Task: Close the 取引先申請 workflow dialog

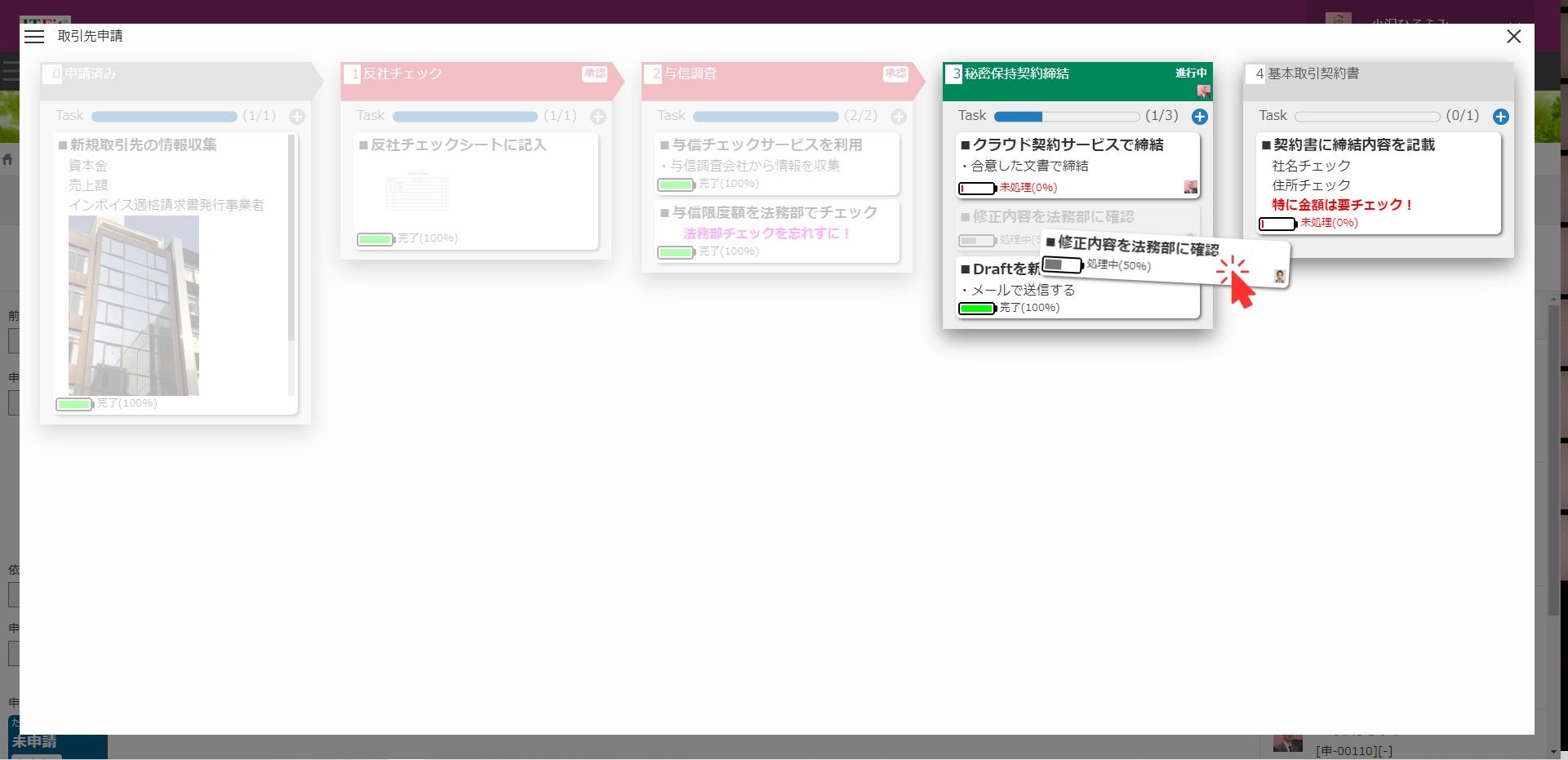Action: [1513, 37]
